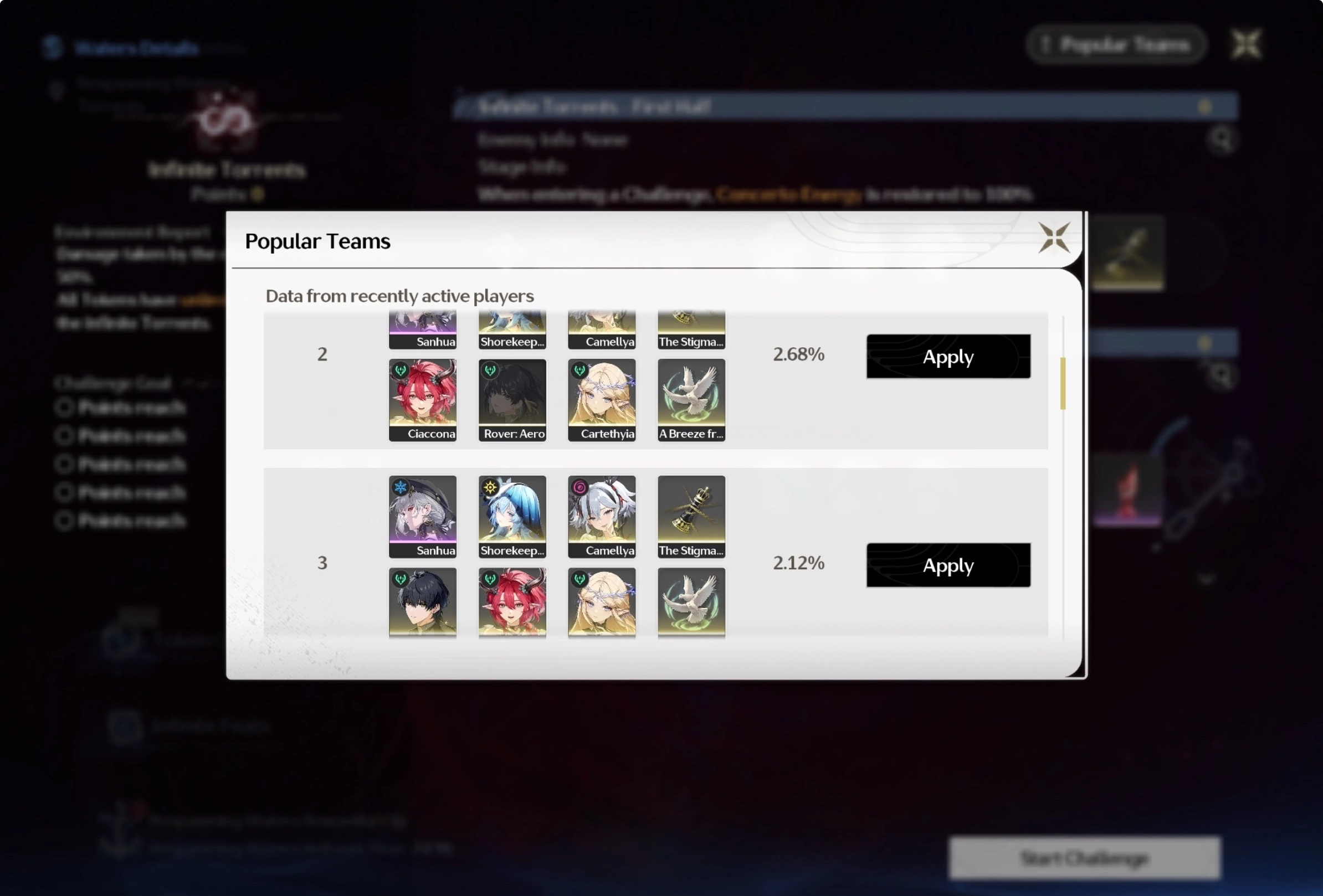
Task: Apply the rank 3 popular team
Action: click(948, 565)
